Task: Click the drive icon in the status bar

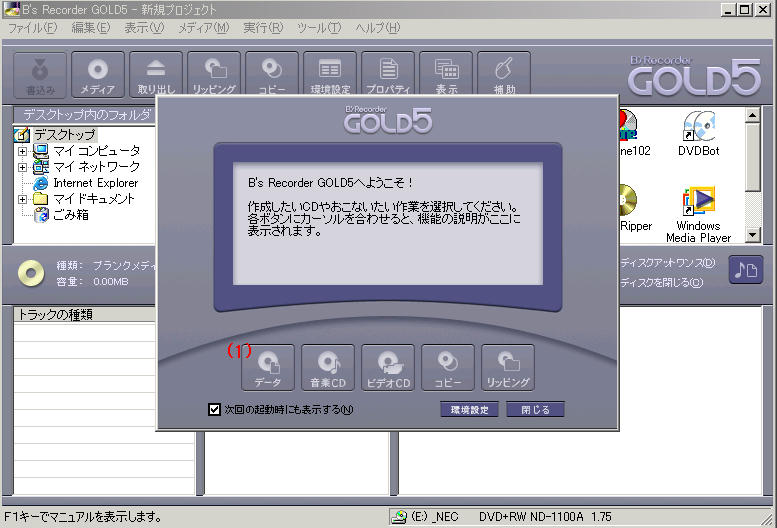Action: pos(399,517)
